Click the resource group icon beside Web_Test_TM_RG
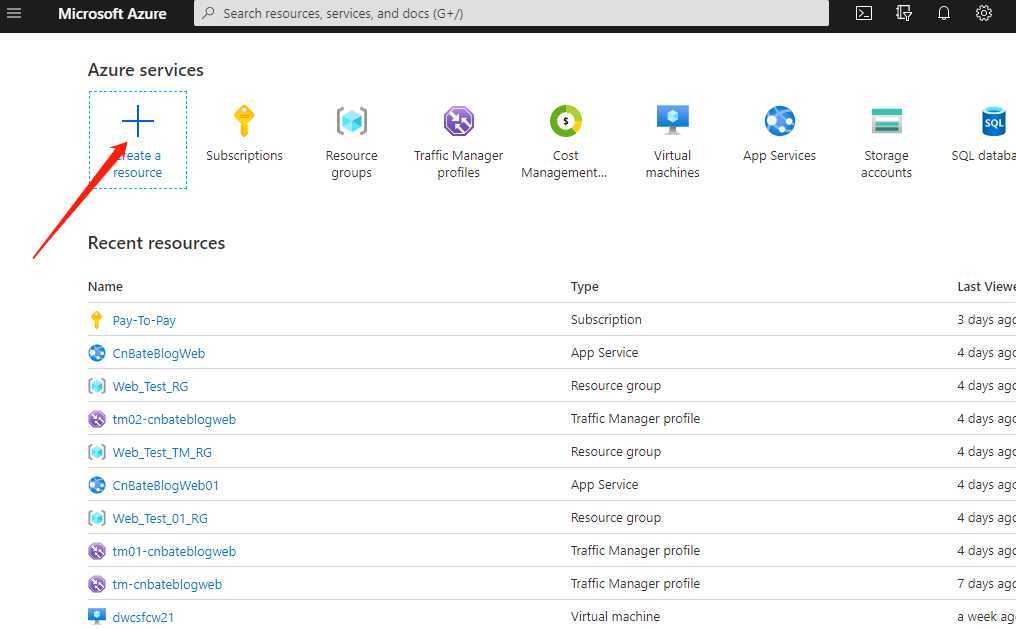Viewport: 1016px width, 630px height. (x=97, y=452)
